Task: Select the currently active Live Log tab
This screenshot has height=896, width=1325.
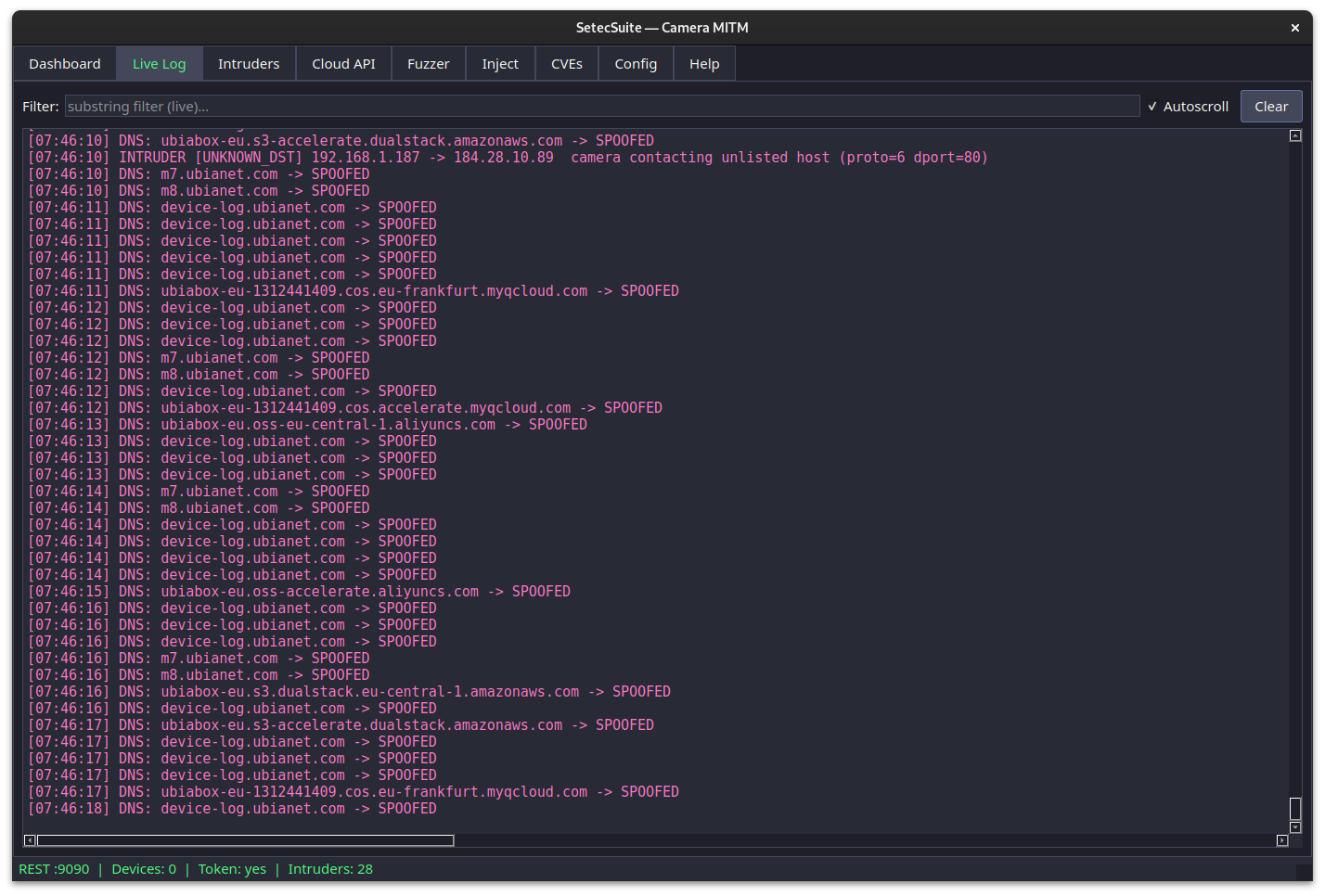Action: click(159, 63)
